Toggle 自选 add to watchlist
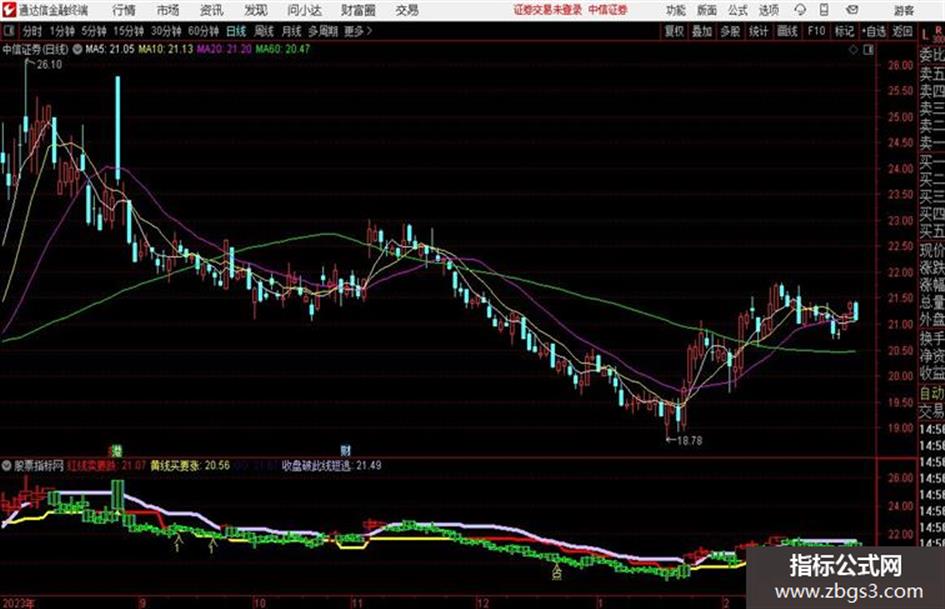Image resolution: width=945 pixels, height=609 pixels. [x=873, y=31]
